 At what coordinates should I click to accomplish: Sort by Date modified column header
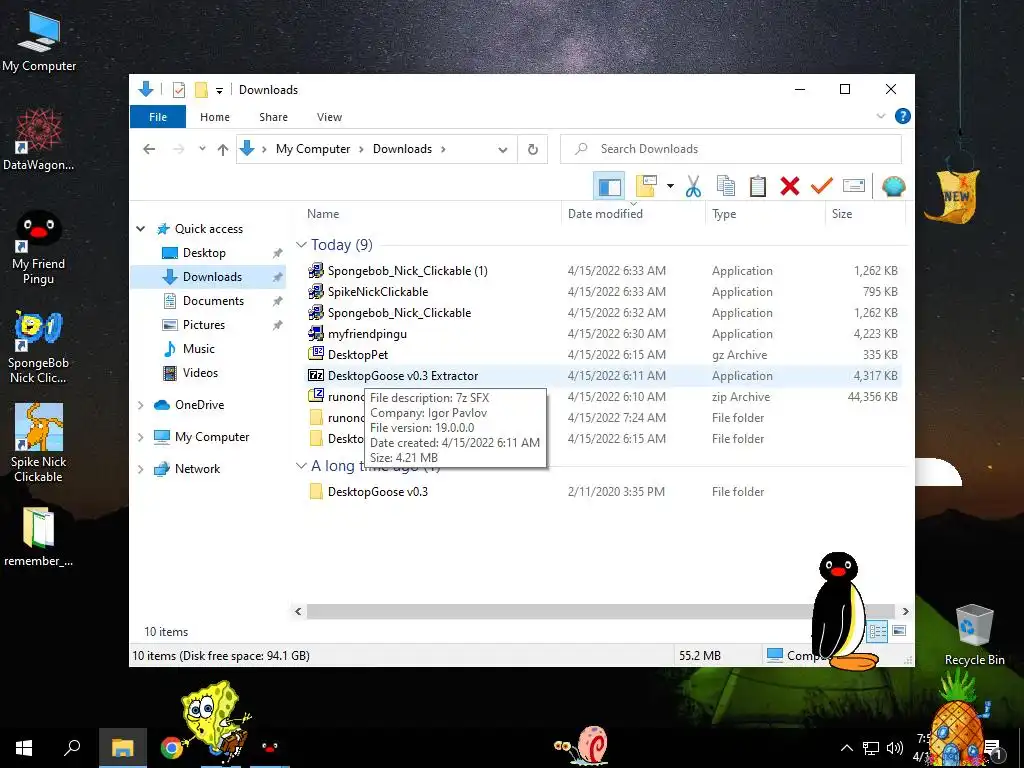(633, 214)
